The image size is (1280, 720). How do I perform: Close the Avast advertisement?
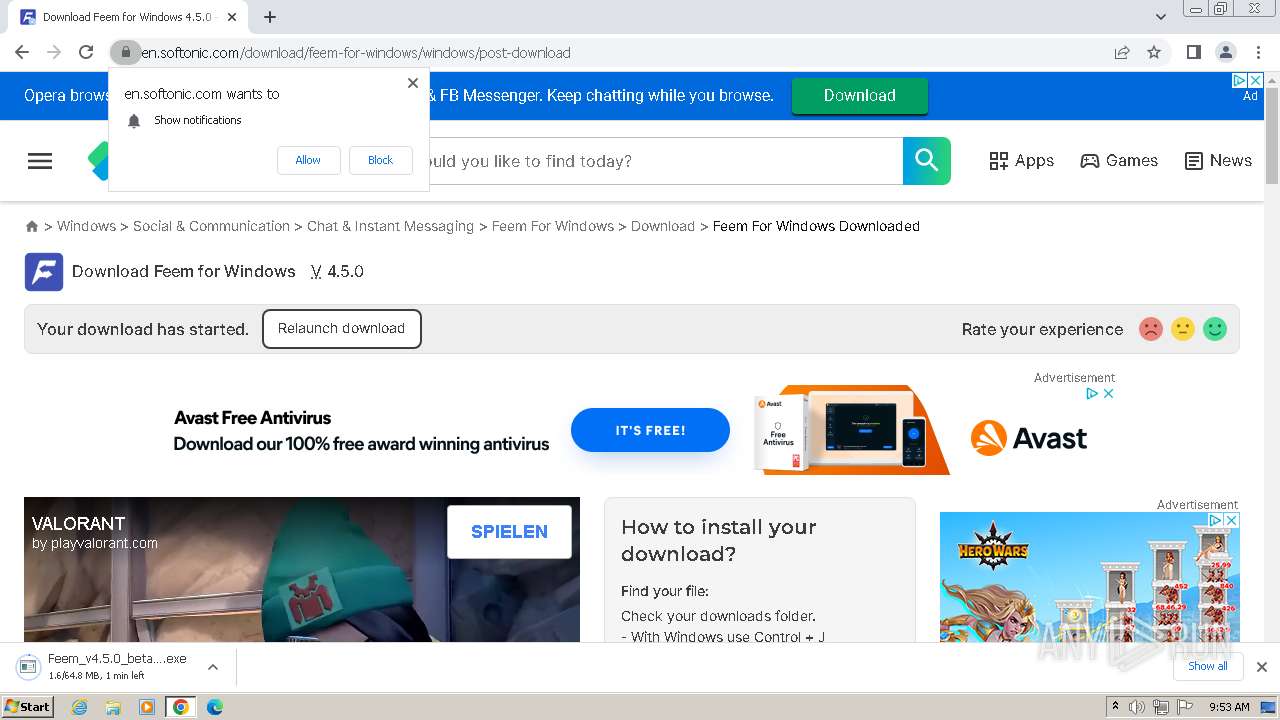click(x=1108, y=394)
